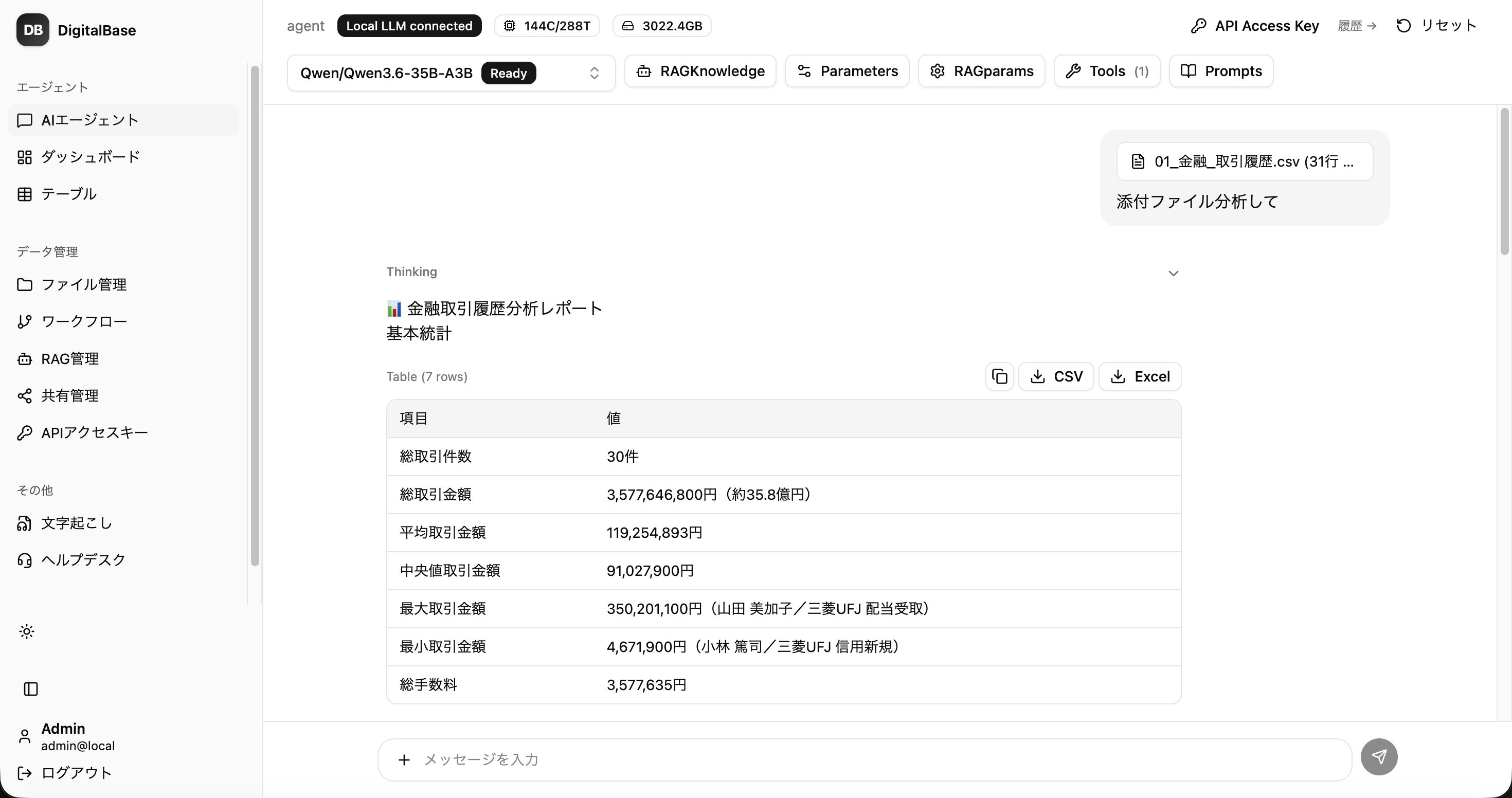Click the chat area vertical scrollbar
This screenshot has width=1512, height=798.
1504,182
